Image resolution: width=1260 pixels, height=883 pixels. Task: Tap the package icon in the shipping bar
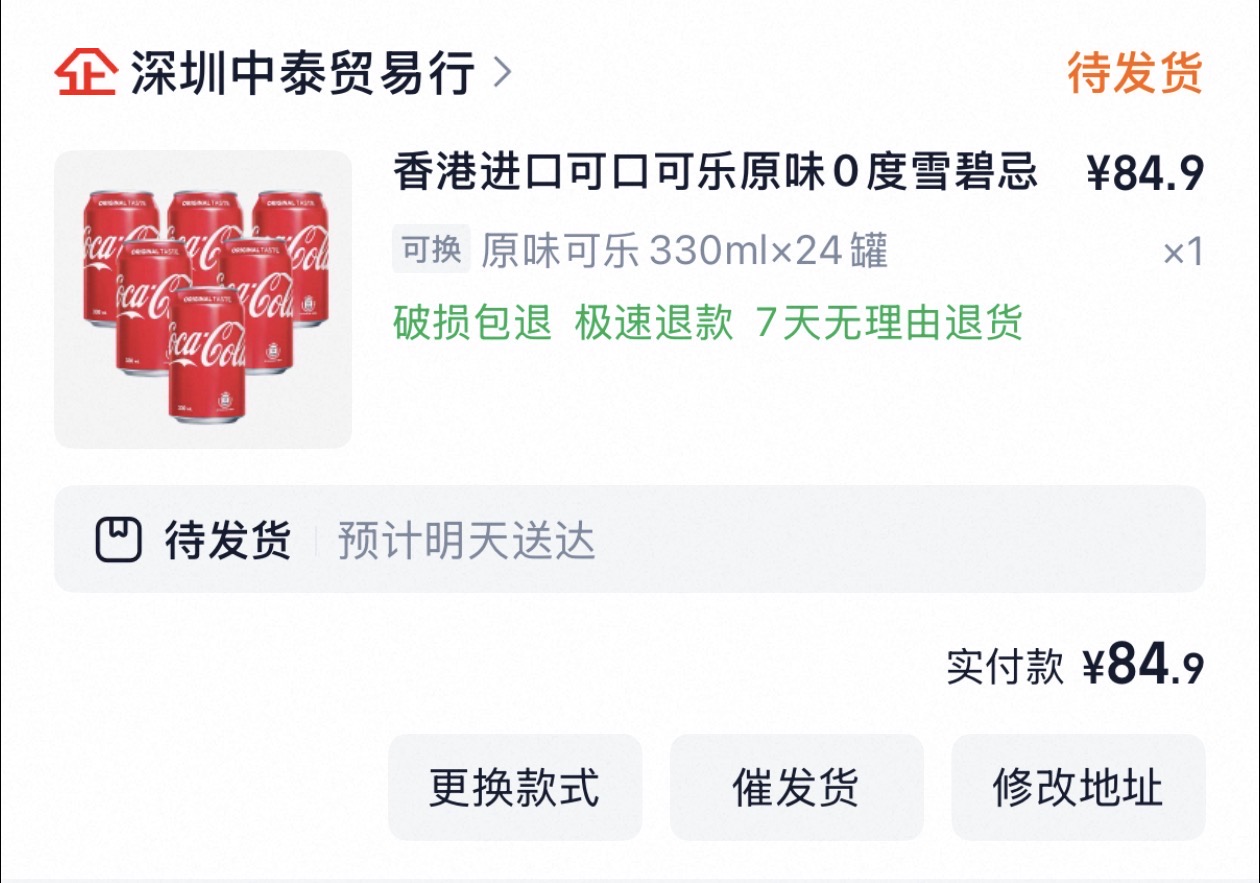coord(118,540)
